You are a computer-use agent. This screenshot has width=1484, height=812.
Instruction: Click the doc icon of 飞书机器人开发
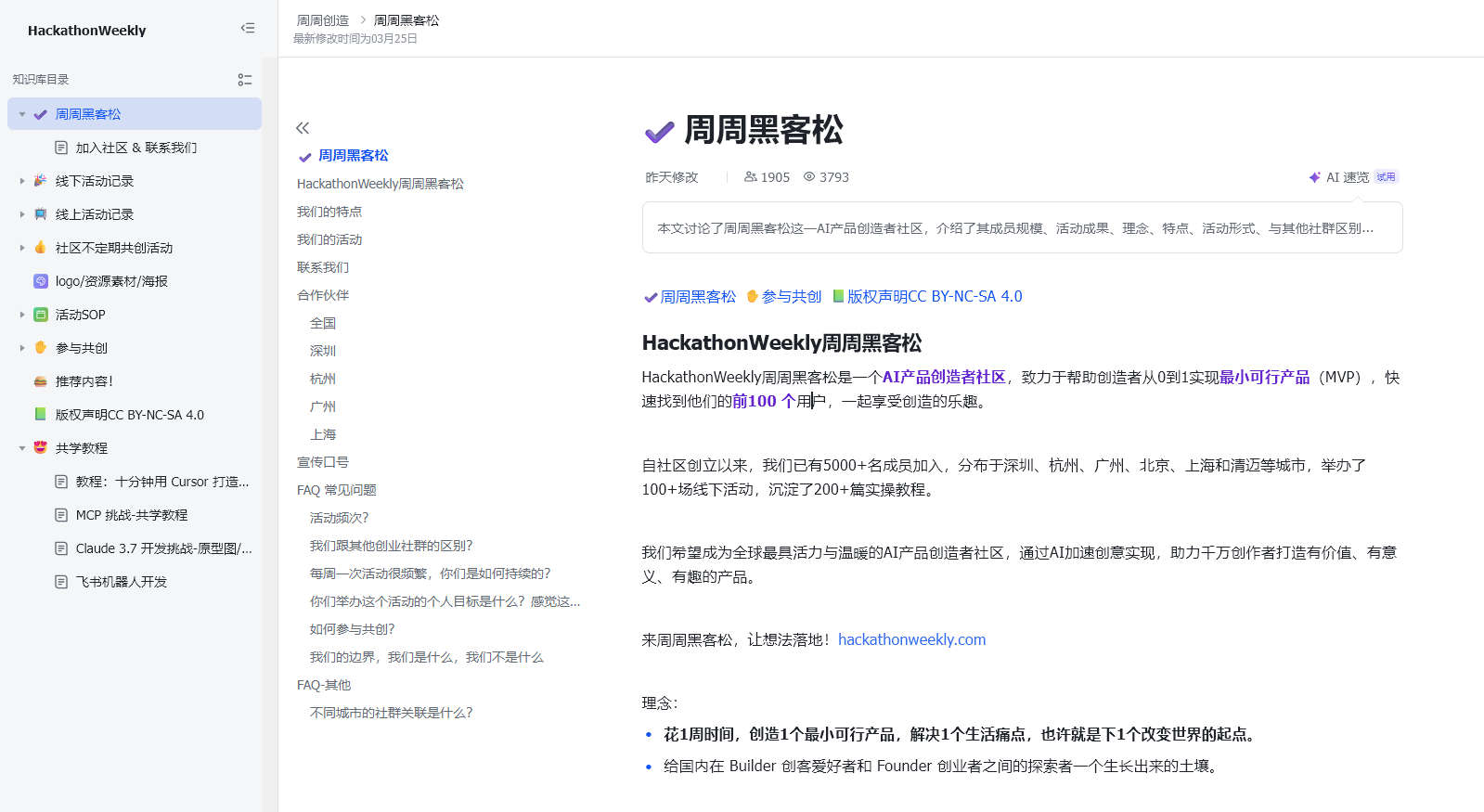point(61,582)
